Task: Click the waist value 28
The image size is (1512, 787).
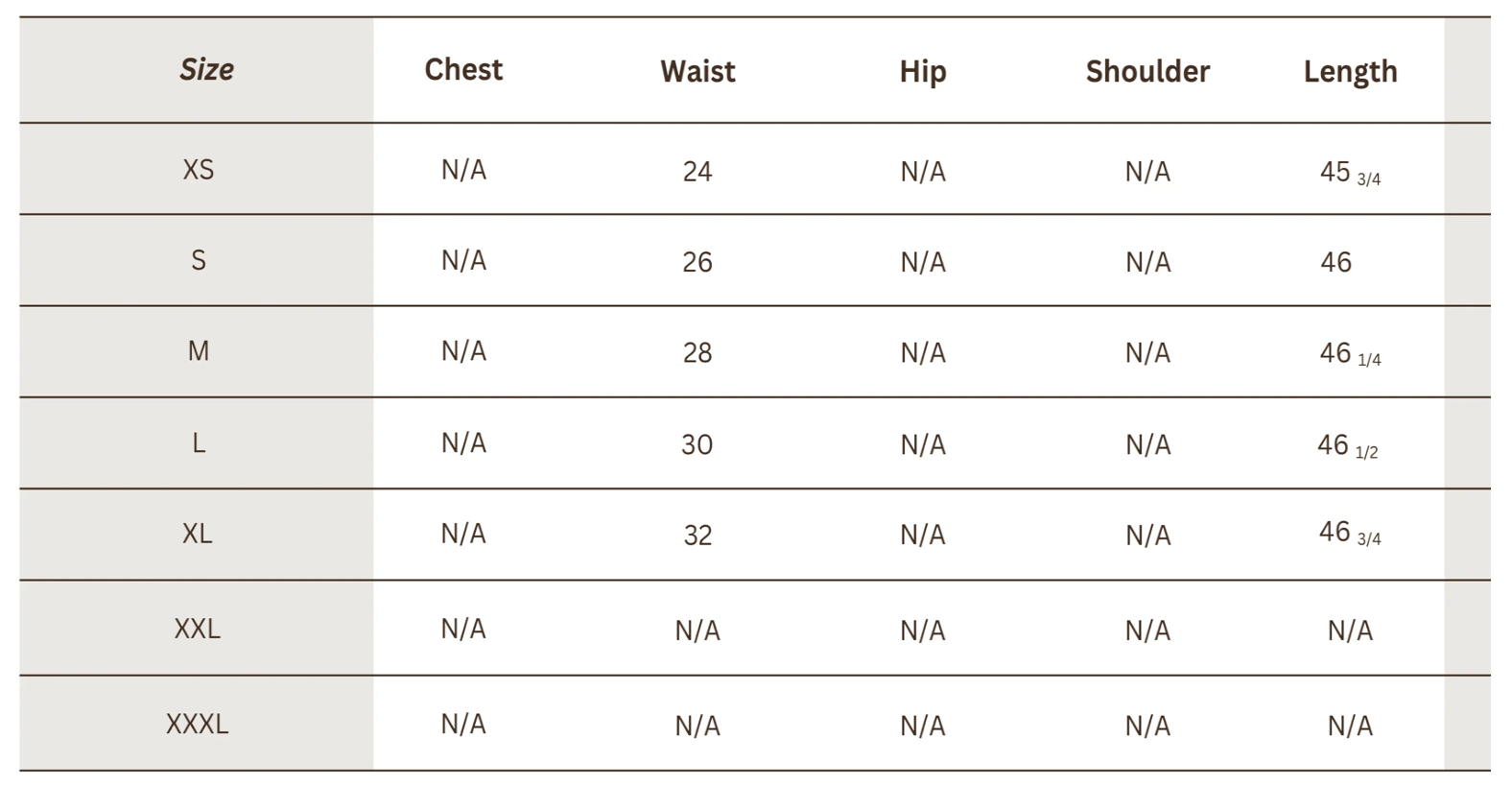Action: tap(697, 353)
